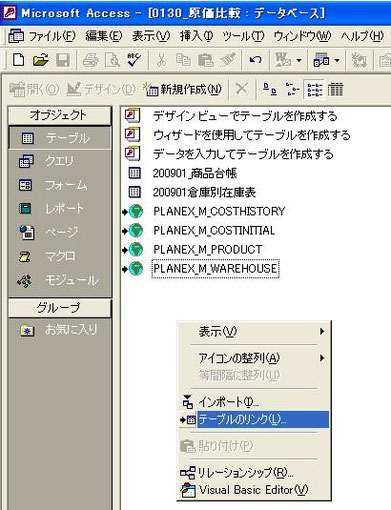This screenshot has height=510, width=391.
Task: Choose Visual Basic Editor(V) from context menu
Action: pos(254,490)
